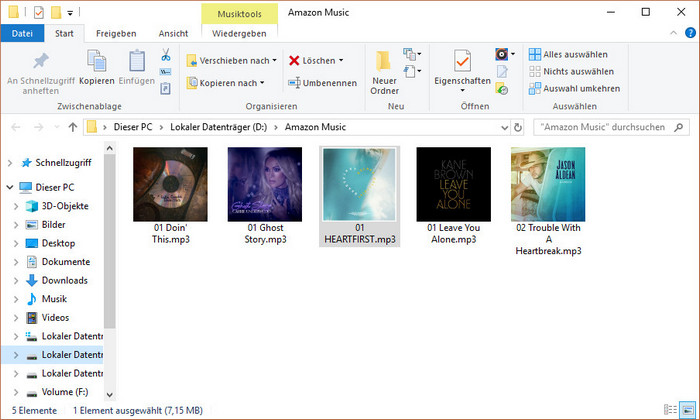The width and height of the screenshot is (700, 420).
Task: Collapse the Dieser PC tree node
Action: [x=10, y=187]
